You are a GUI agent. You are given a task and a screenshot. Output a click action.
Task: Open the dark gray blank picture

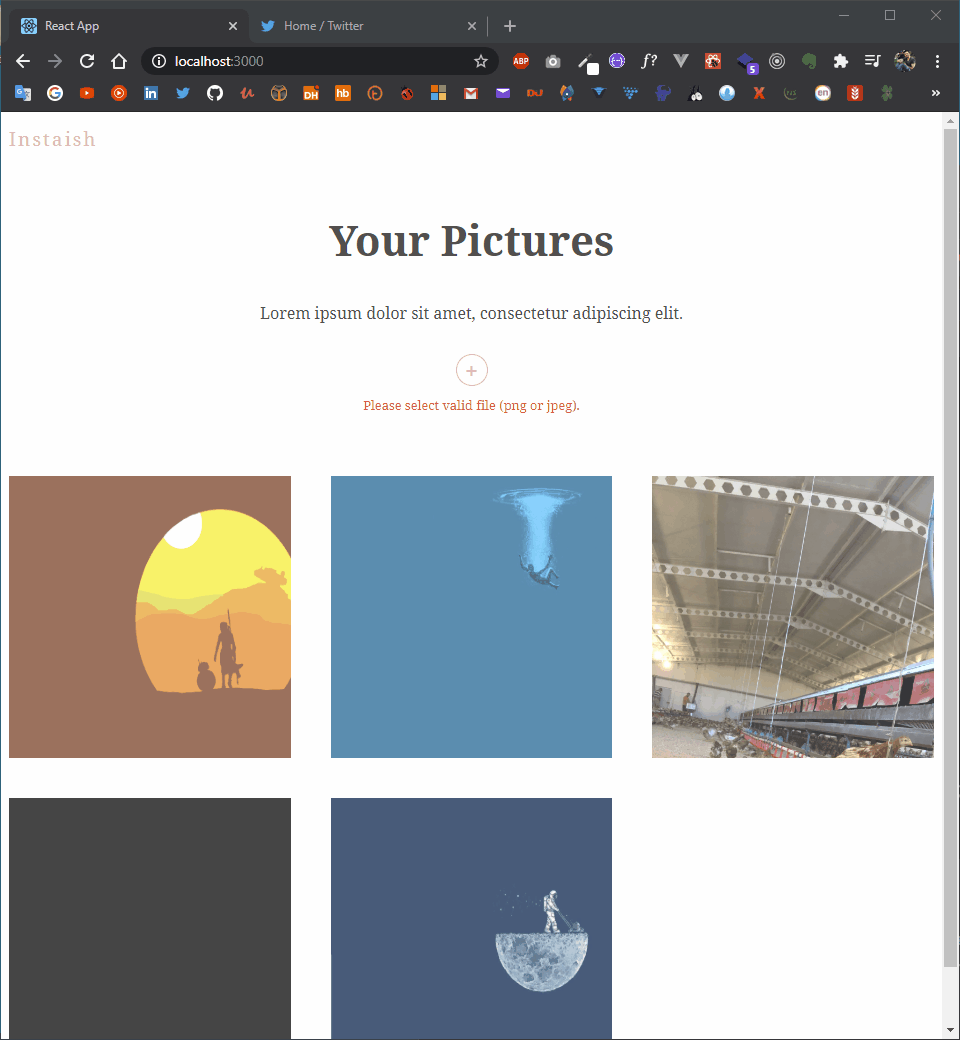click(x=150, y=919)
